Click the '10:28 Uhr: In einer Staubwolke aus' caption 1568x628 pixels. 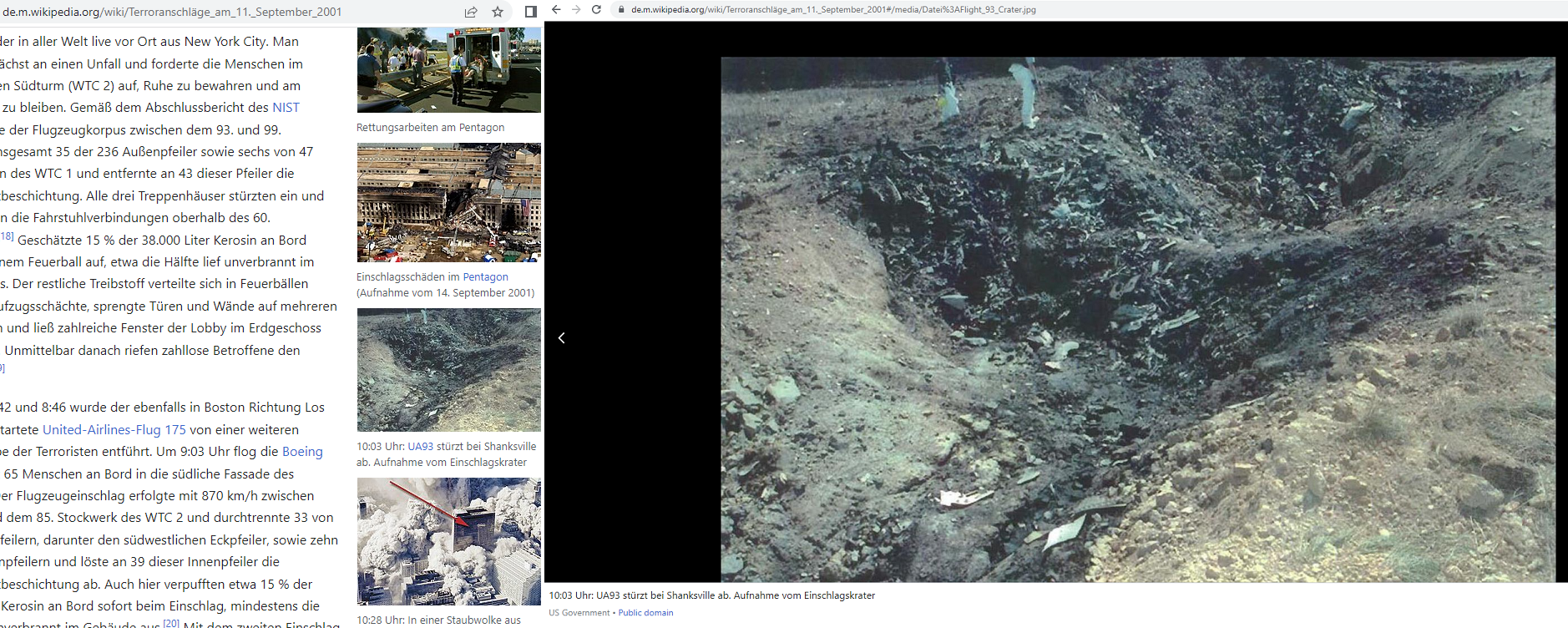[x=438, y=620]
